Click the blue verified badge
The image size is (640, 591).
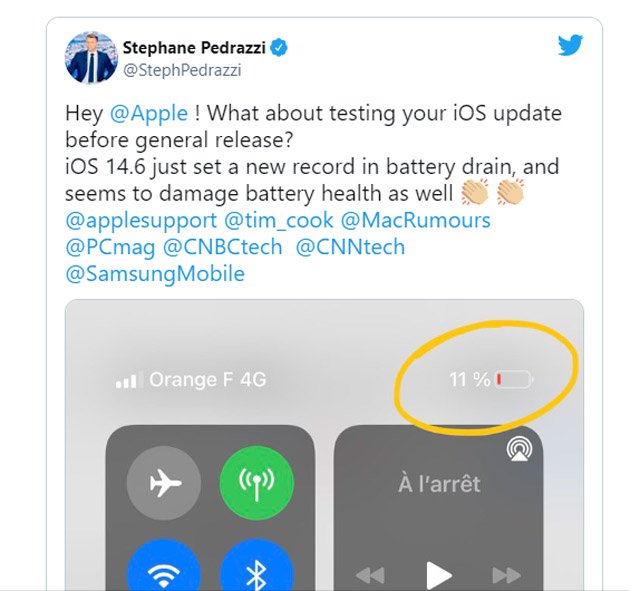tap(279, 48)
